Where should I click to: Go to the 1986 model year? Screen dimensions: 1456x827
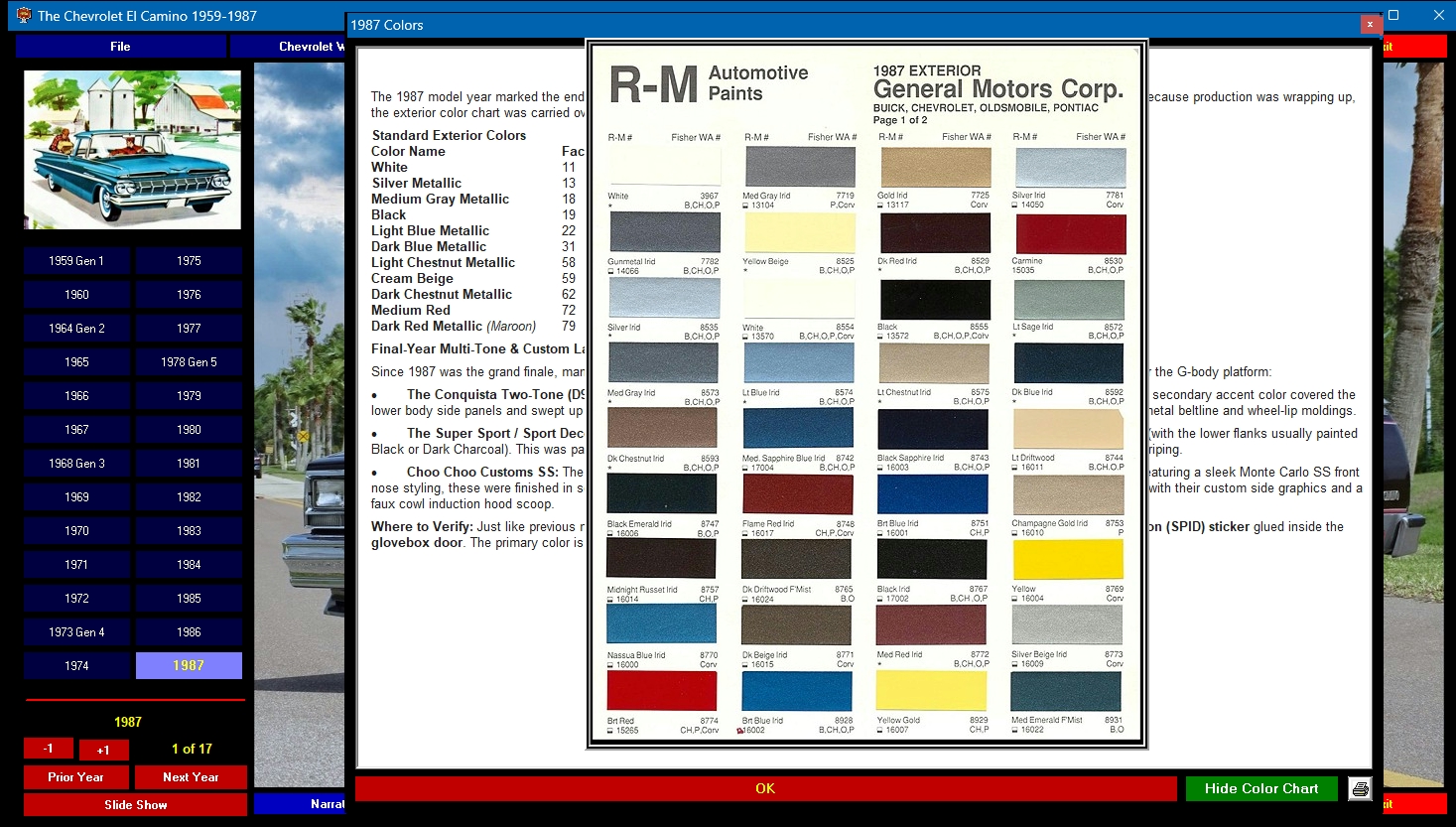(189, 632)
